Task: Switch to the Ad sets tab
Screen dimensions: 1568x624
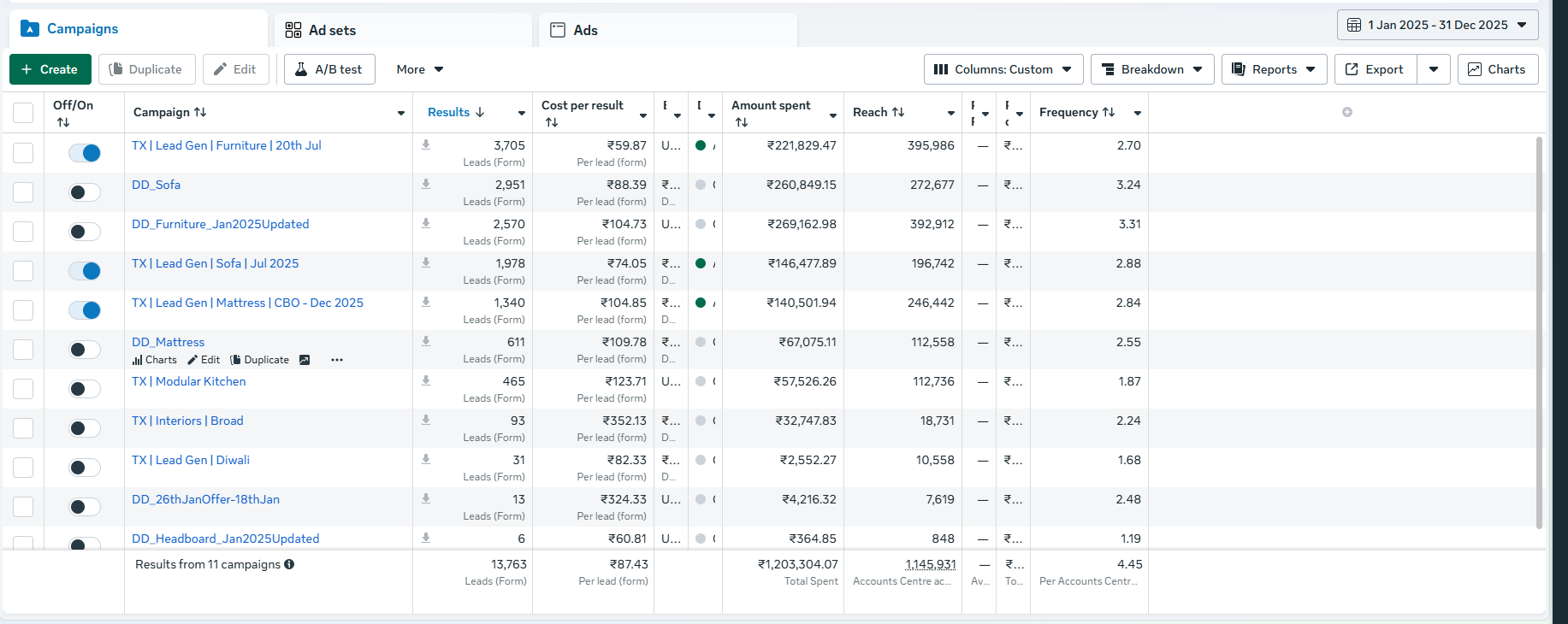Action: pos(332,30)
